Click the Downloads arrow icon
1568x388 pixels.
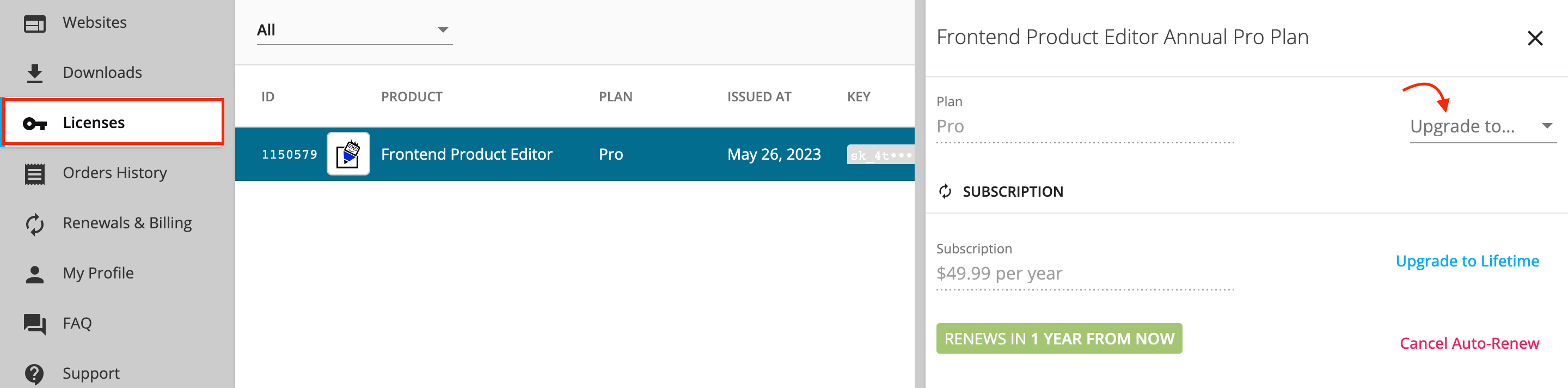click(x=35, y=74)
